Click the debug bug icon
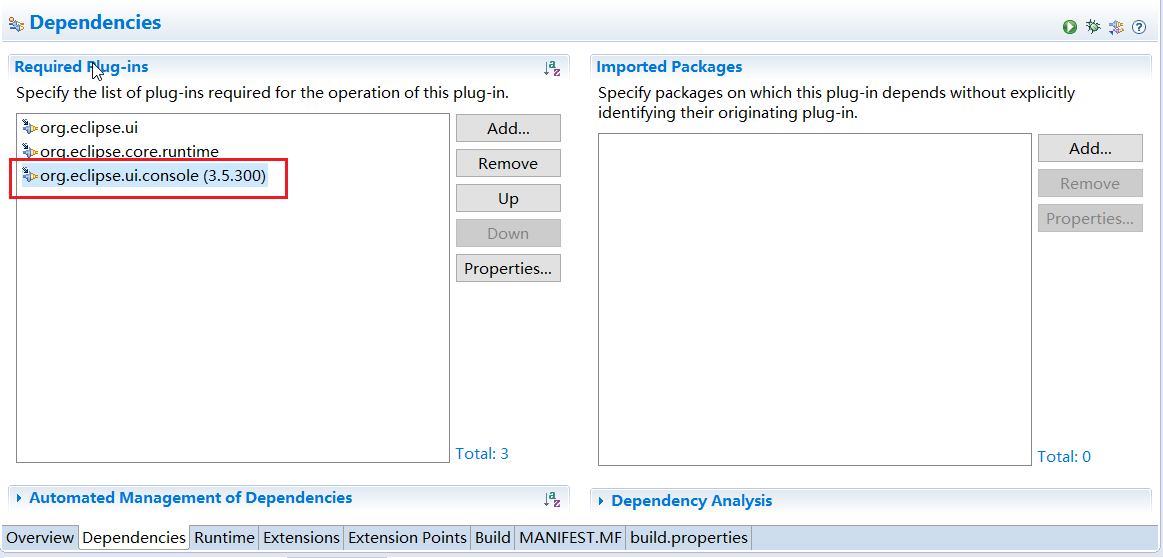The image size is (1163, 558). coord(1093,27)
